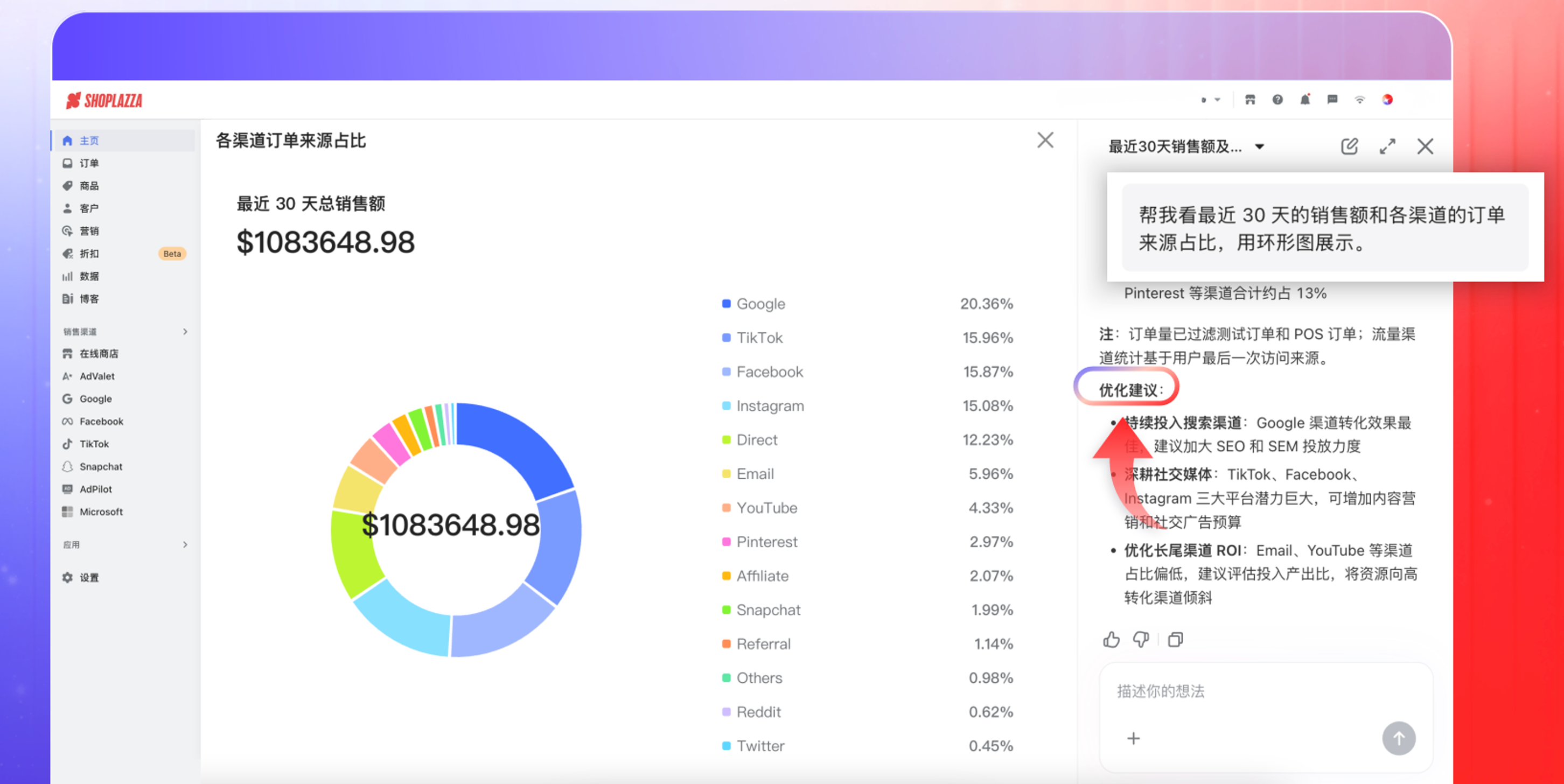Close the 各渠道订单来源占比 panel

click(1045, 140)
